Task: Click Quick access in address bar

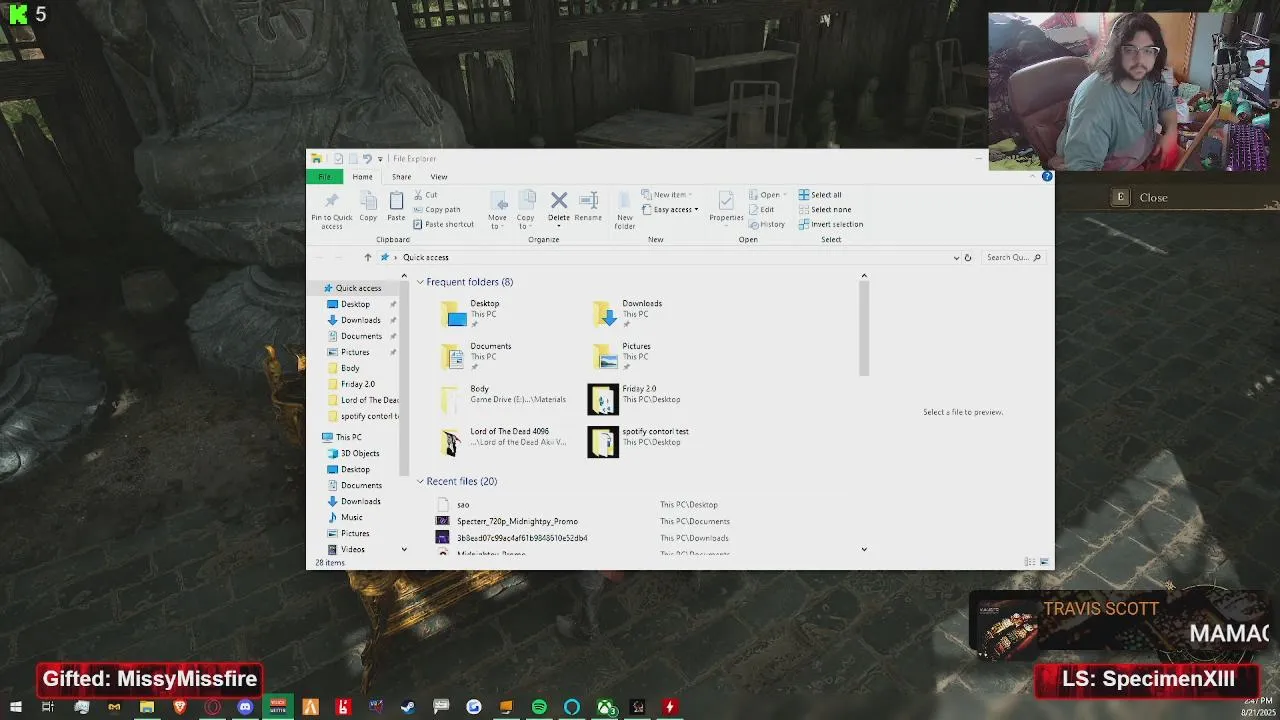Action: click(426, 257)
